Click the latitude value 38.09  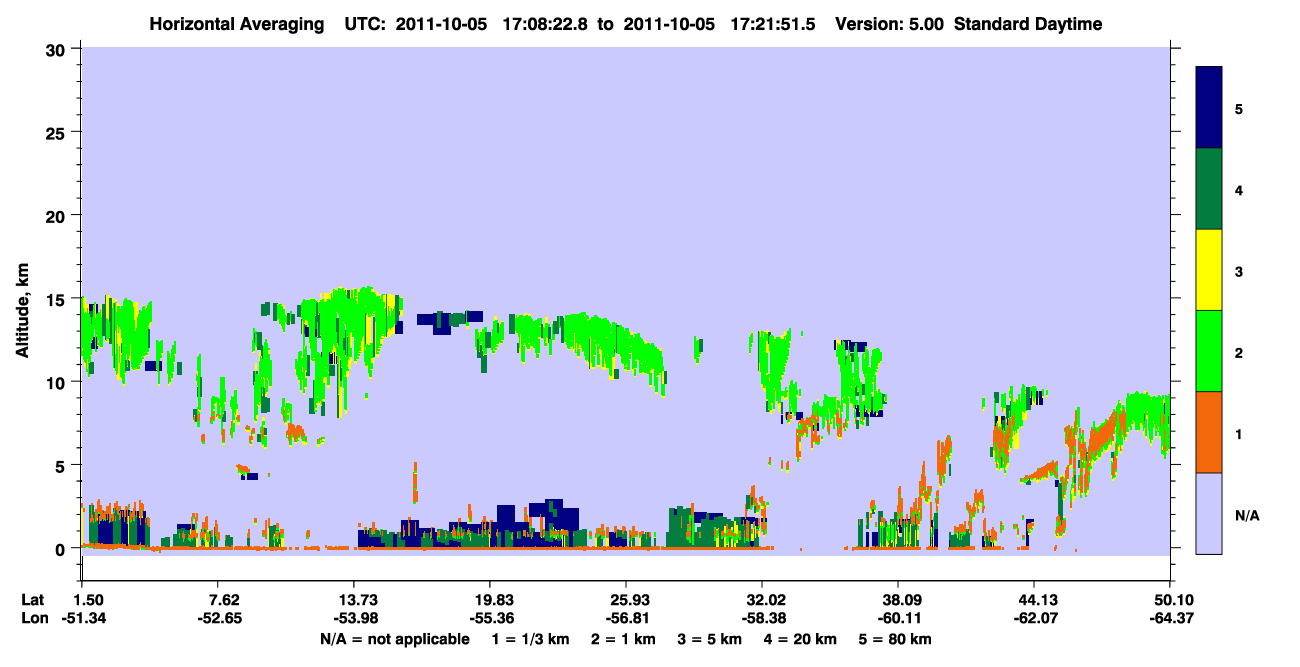pyautogui.click(x=898, y=600)
